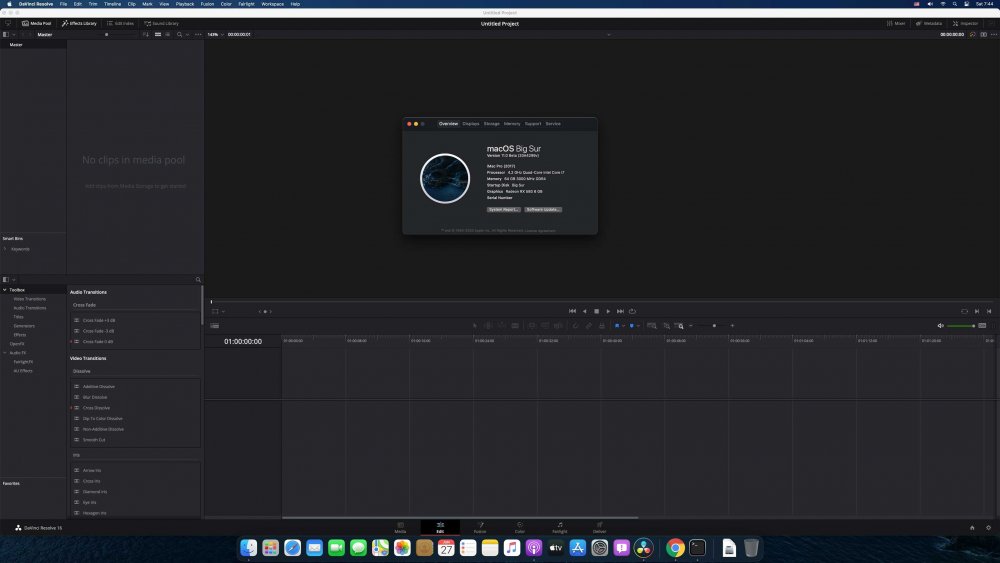Select Titles in Toolbox tree
The height and width of the screenshot is (563, 1000).
pyautogui.click(x=18, y=317)
